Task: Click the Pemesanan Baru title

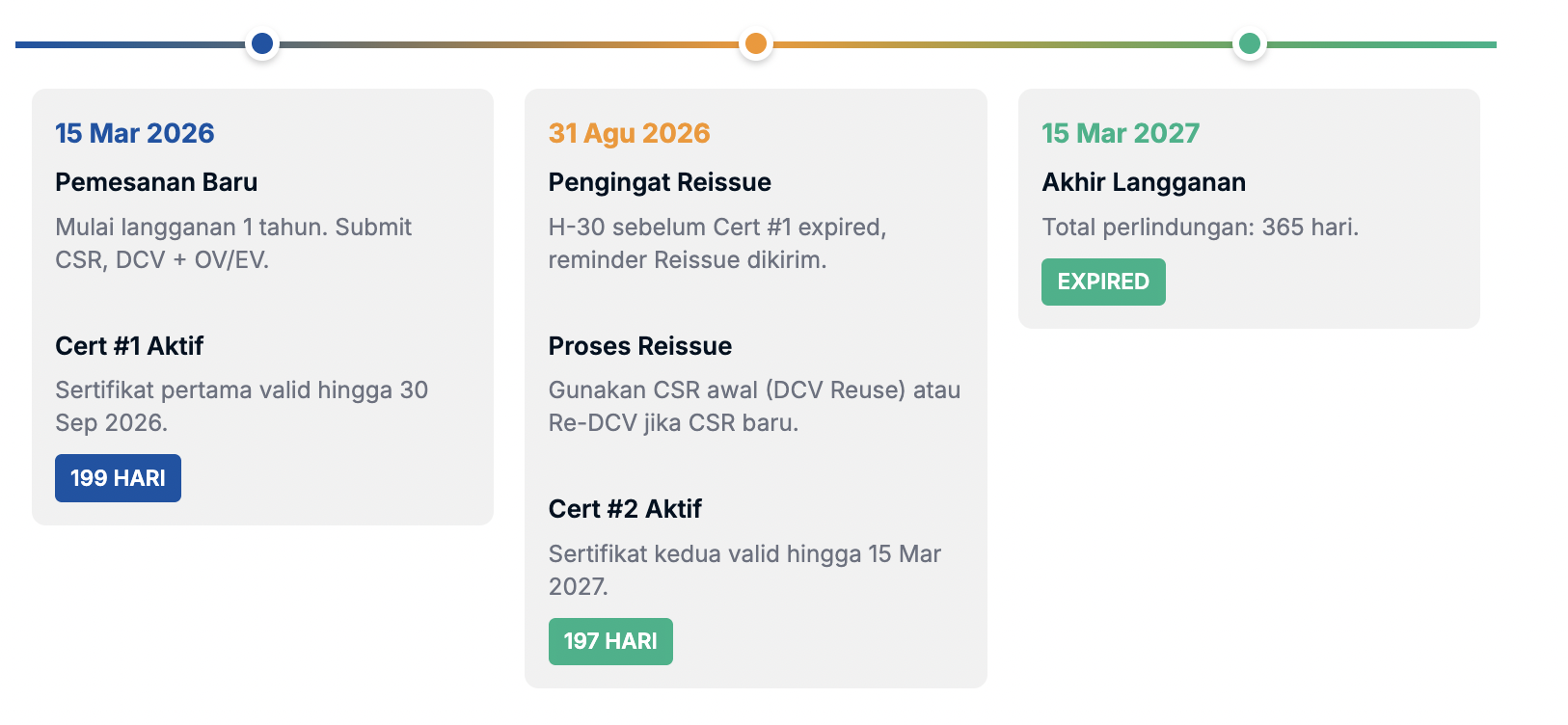Action: click(156, 182)
